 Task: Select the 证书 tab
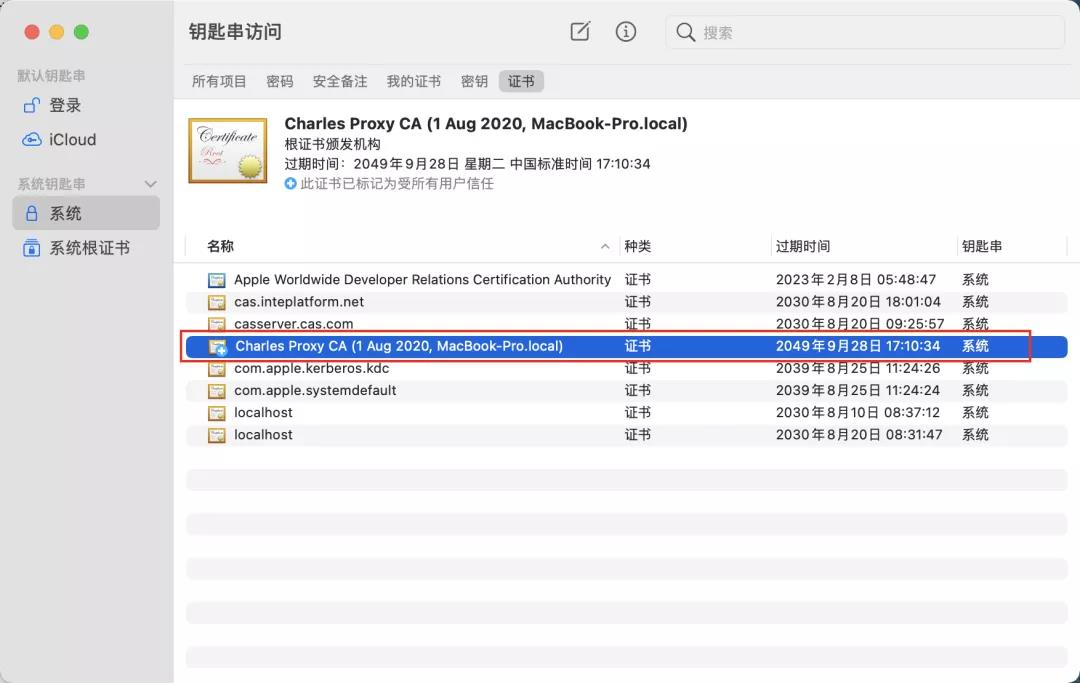click(521, 81)
